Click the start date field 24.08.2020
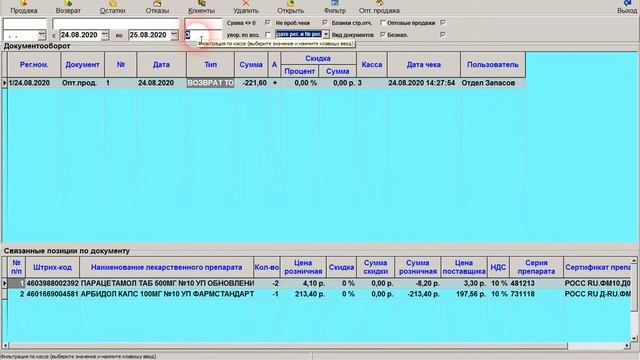 click(x=80, y=35)
